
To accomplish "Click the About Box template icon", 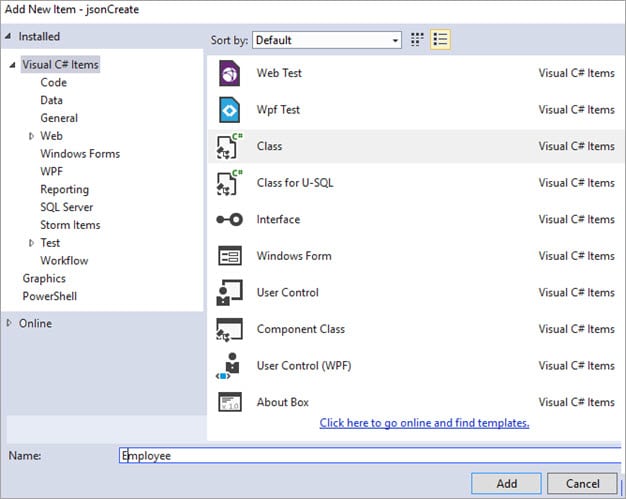I will pyautogui.click(x=230, y=402).
